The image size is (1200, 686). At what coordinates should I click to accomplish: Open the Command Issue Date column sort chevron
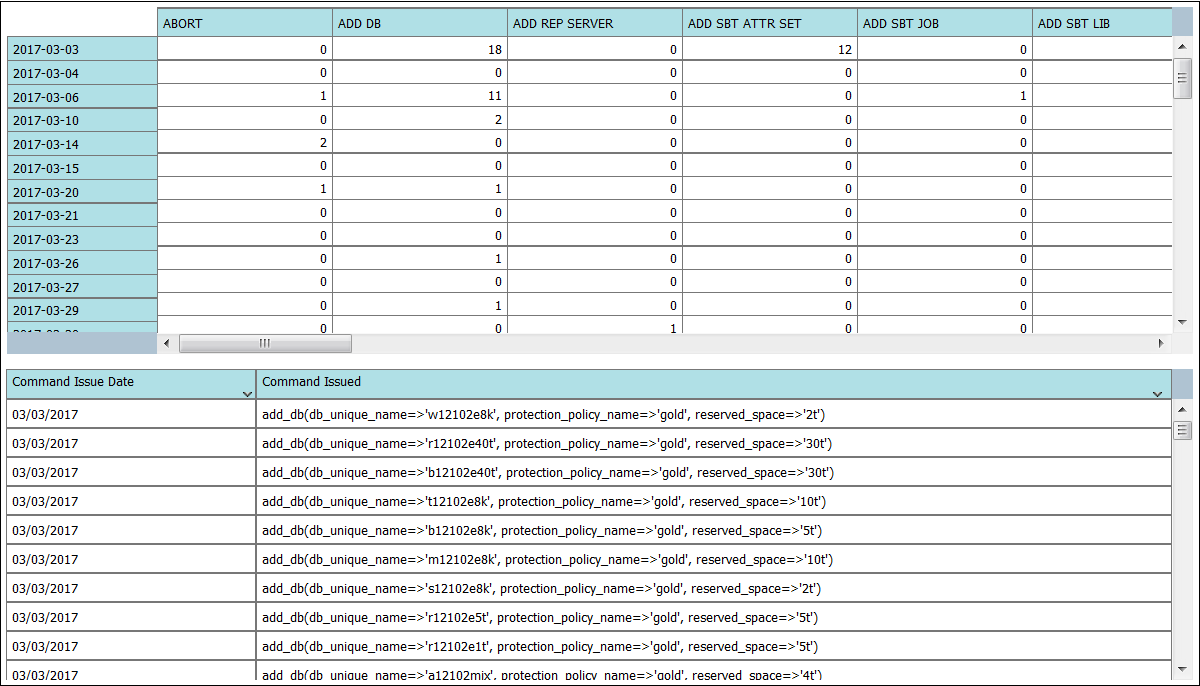click(x=247, y=395)
